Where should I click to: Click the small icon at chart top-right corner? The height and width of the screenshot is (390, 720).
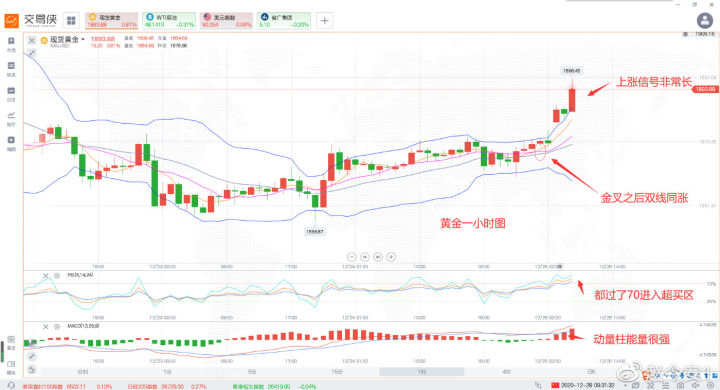(685, 34)
